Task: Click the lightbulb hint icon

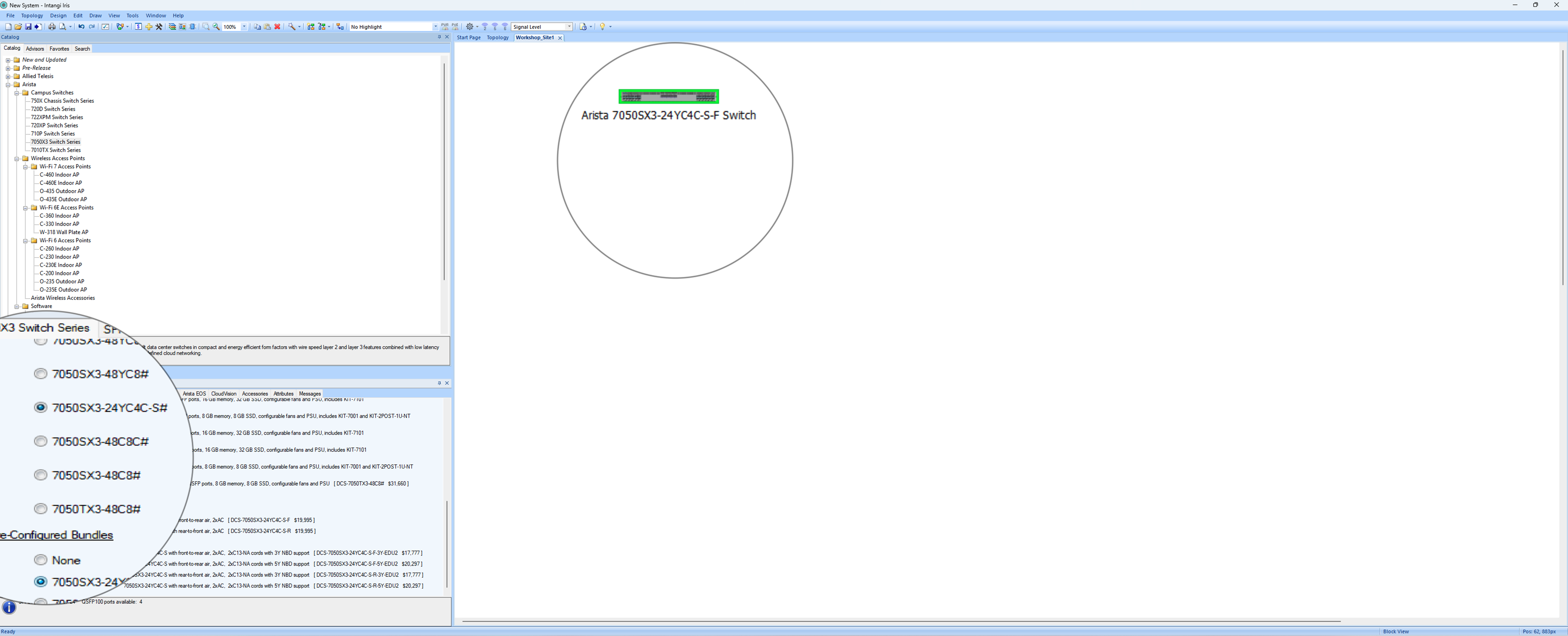Action: pos(602,27)
